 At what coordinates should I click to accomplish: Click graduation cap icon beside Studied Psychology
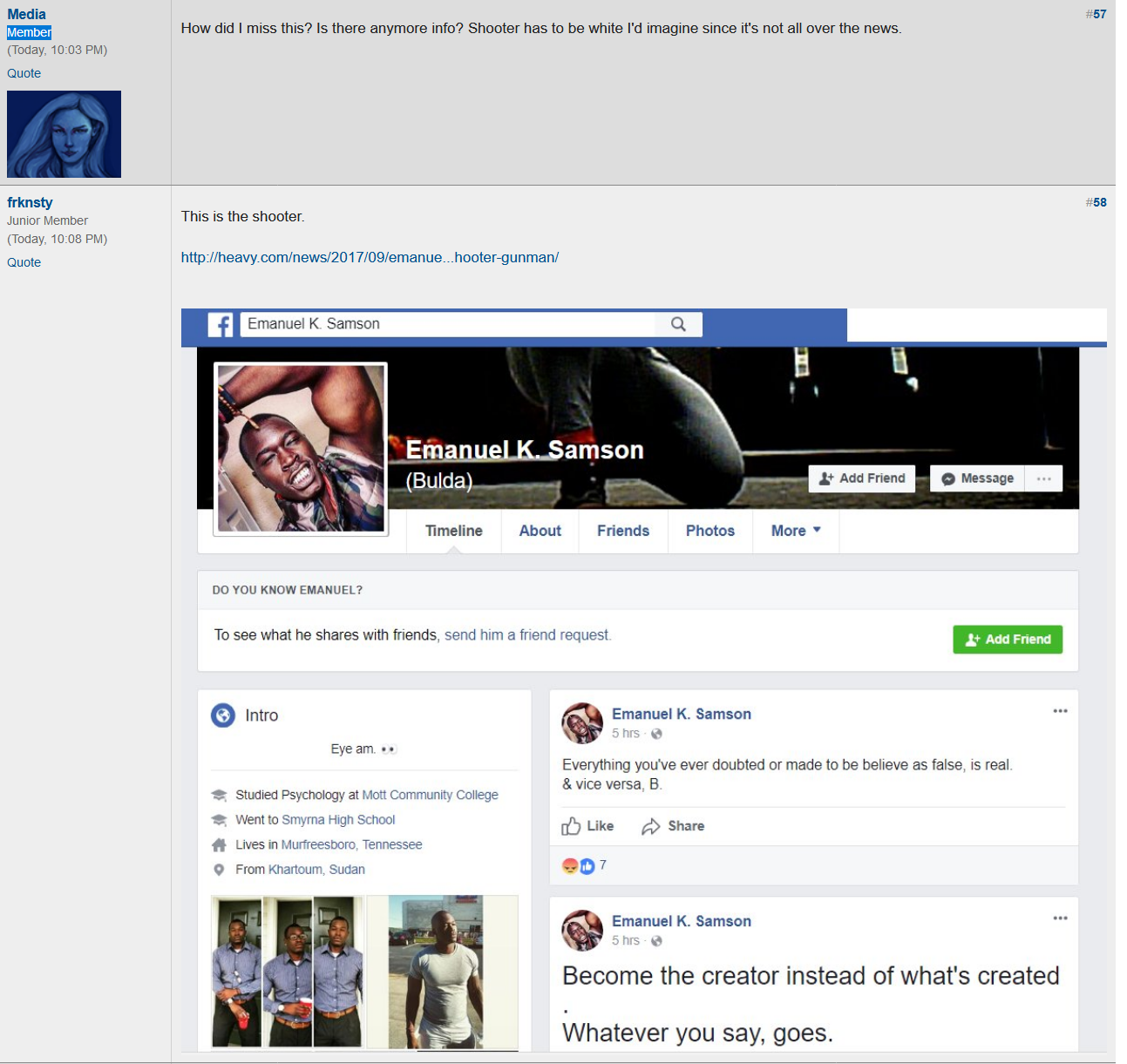pos(219,795)
